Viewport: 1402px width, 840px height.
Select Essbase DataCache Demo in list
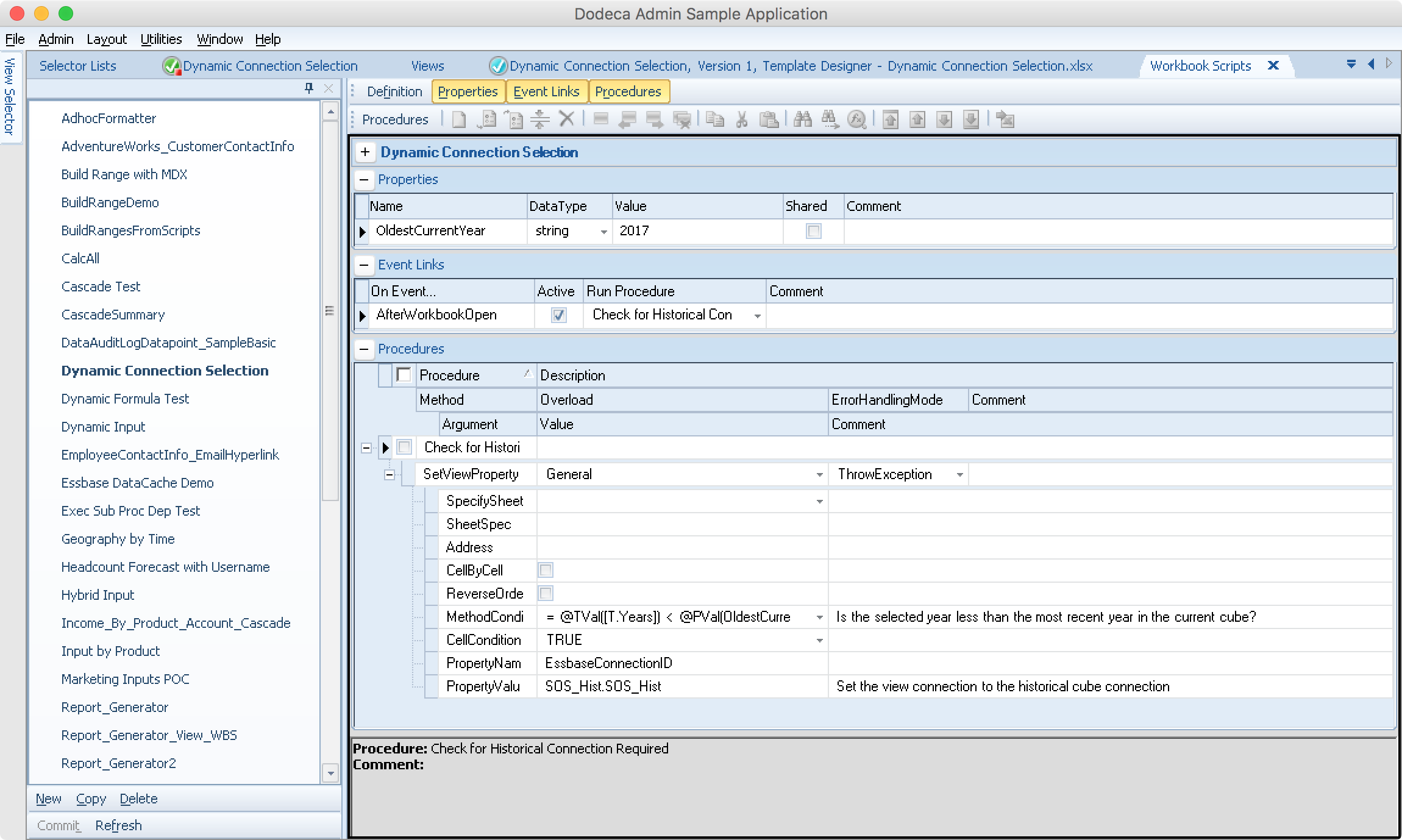137,483
